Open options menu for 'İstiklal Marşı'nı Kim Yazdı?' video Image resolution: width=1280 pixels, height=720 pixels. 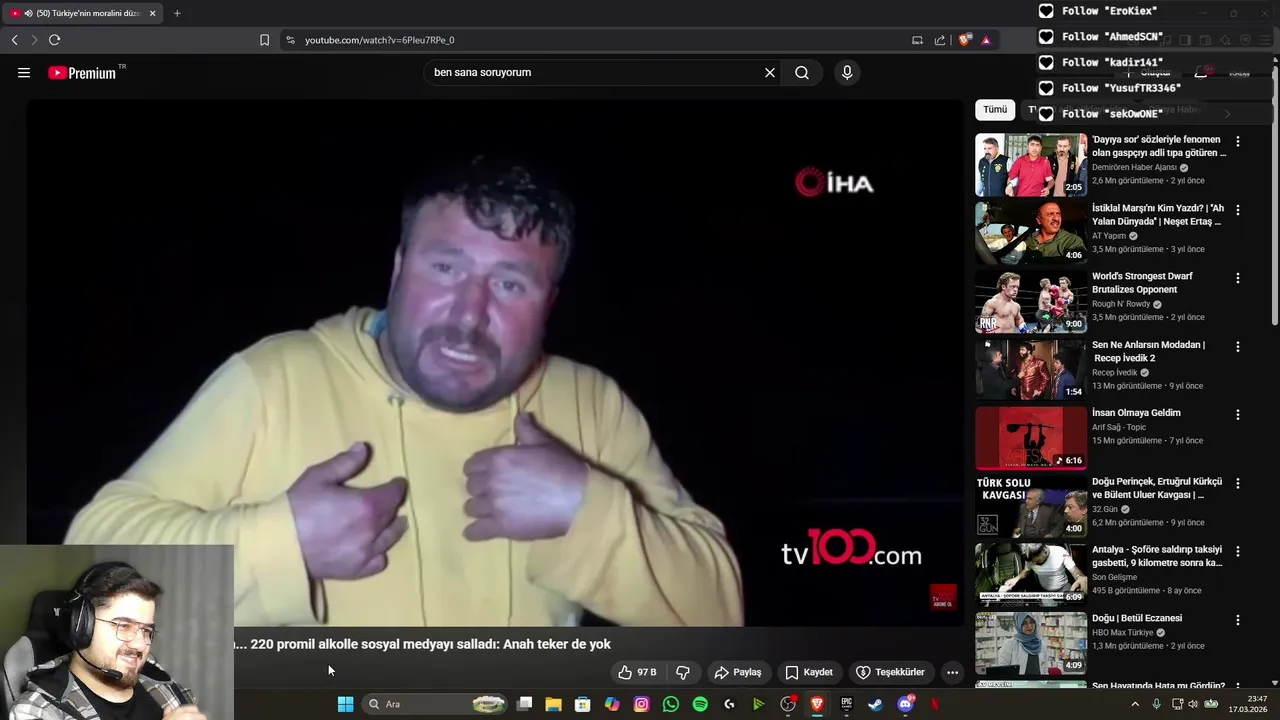(x=1238, y=210)
